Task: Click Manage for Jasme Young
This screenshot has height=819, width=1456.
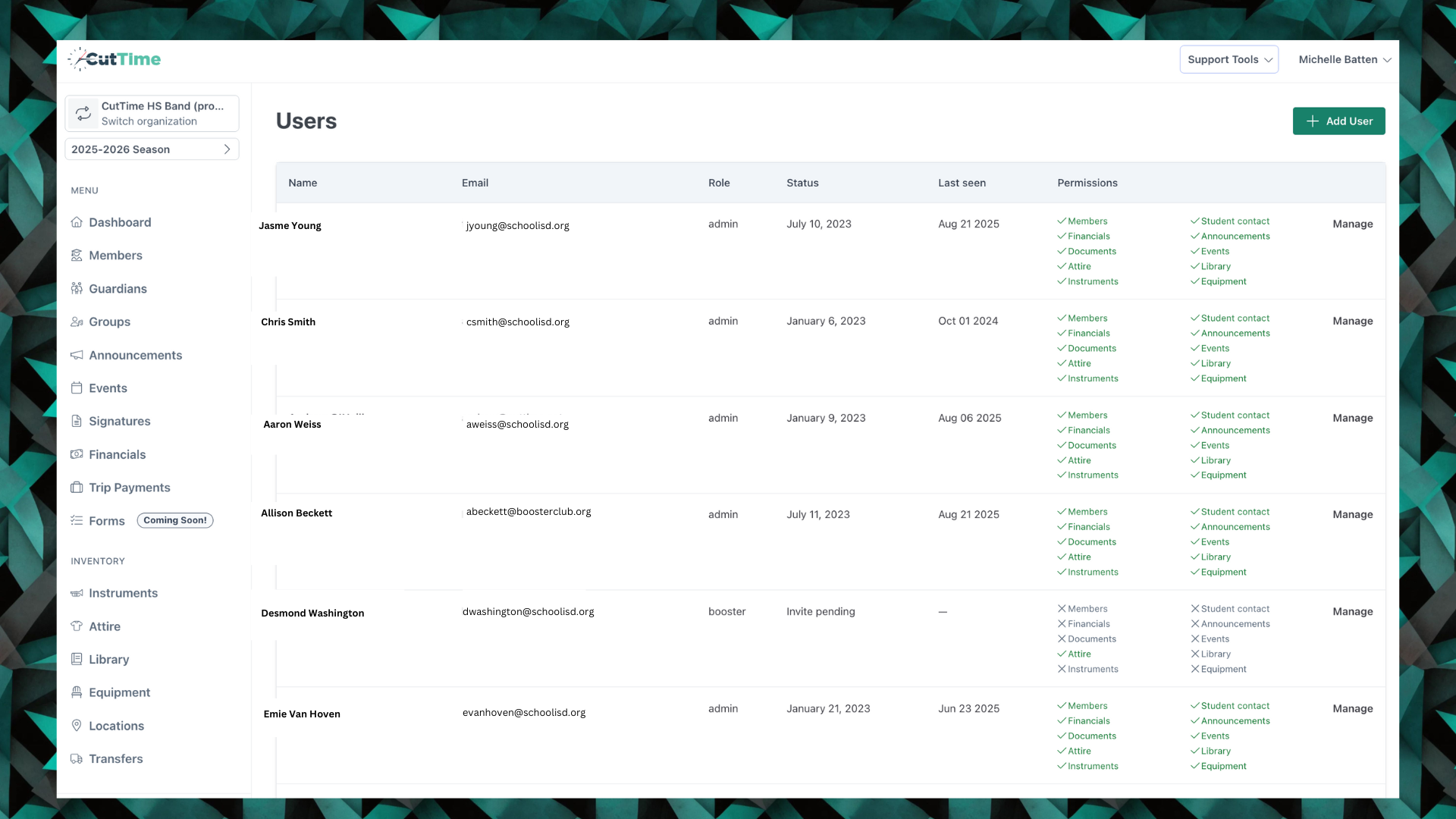Action: click(1353, 224)
